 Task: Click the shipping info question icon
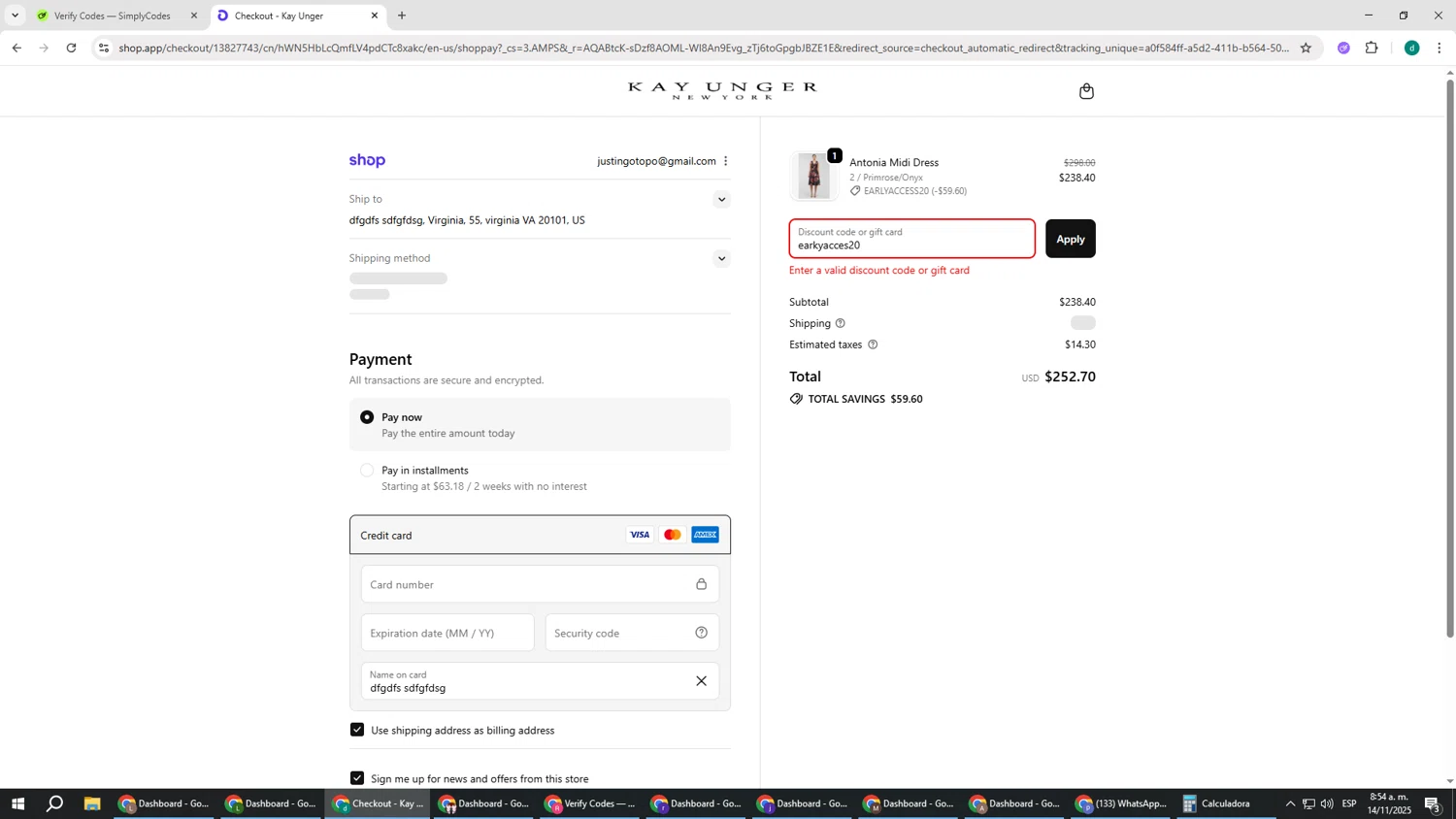coord(841,323)
